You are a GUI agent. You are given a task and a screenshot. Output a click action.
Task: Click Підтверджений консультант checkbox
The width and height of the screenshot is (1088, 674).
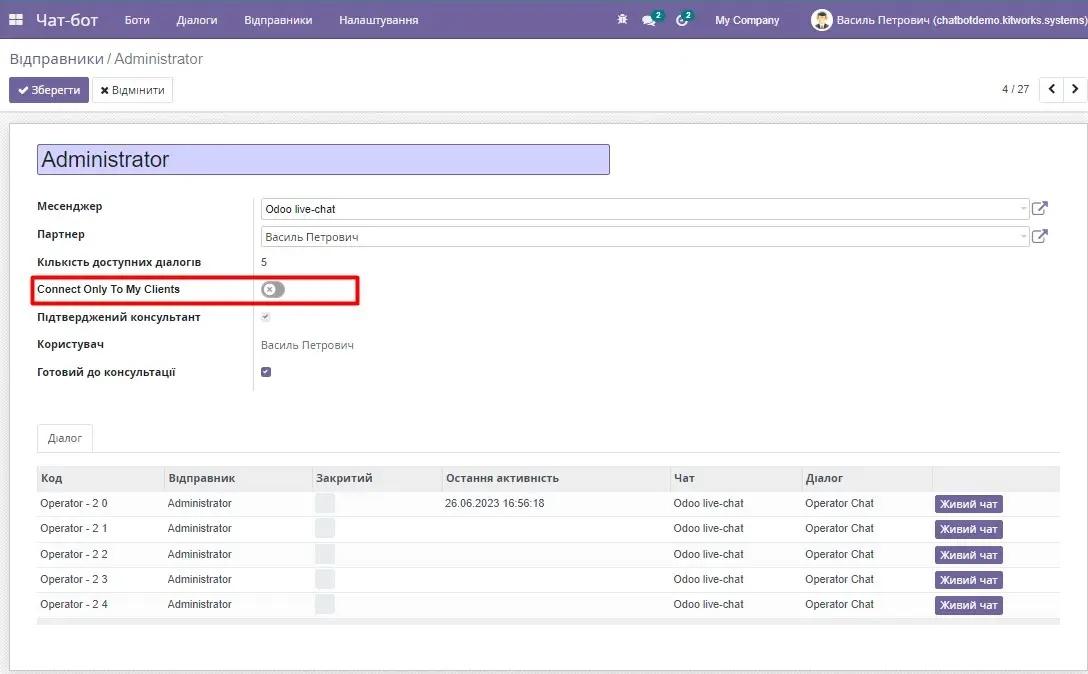[x=266, y=317]
